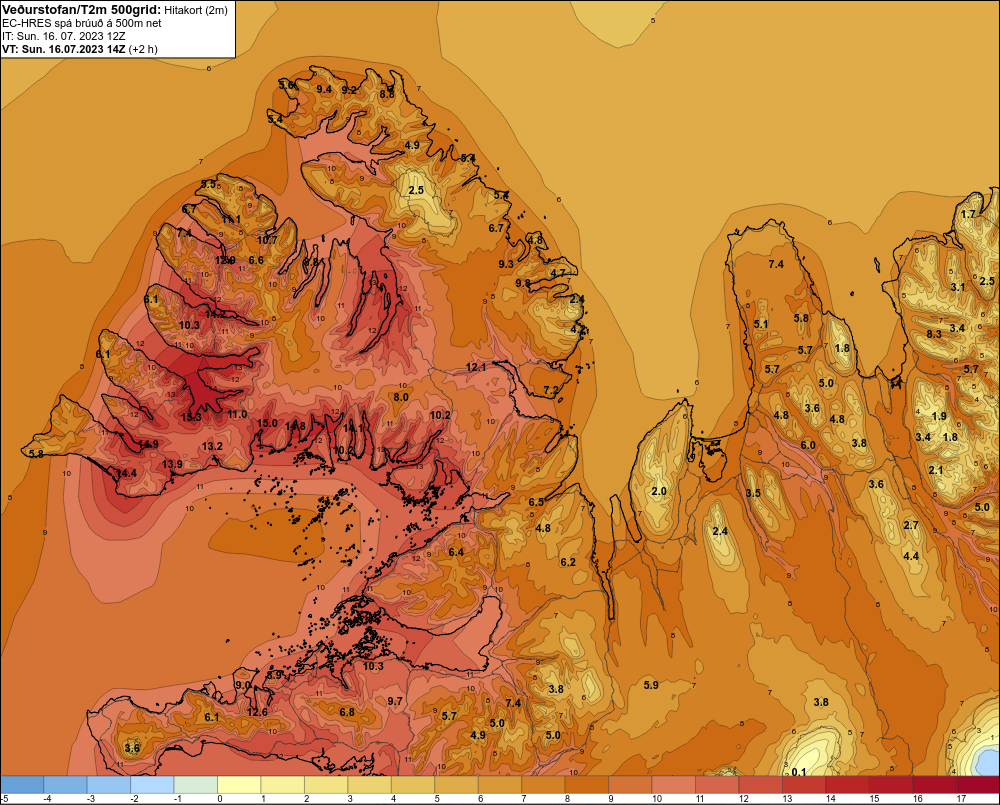The image size is (1000, 805).
Task: Click the 9.2 temperature value
Action: 349,90
